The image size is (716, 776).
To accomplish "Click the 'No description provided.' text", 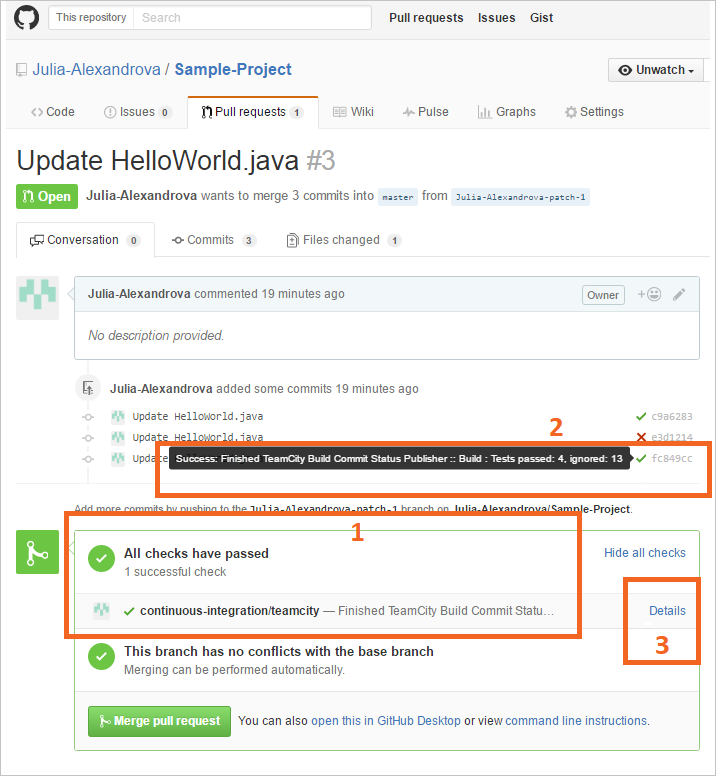I will (156, 336).
